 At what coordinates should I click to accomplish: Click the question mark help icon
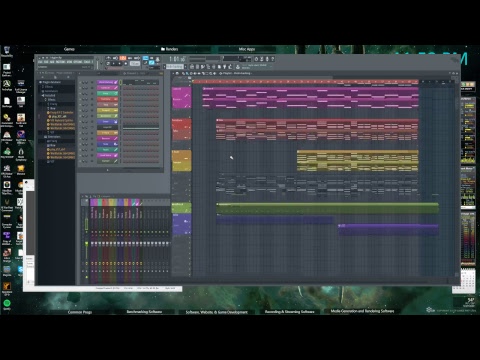272,59
